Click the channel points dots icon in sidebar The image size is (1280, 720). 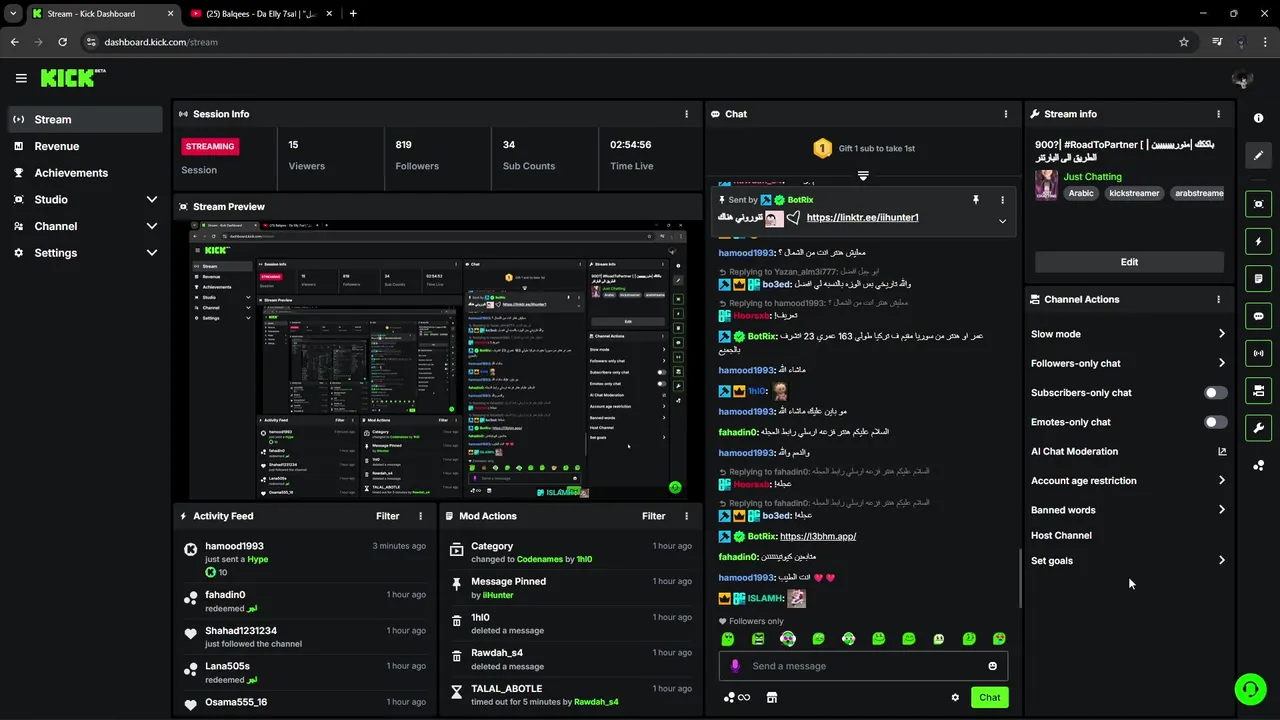click(1258, 465)
